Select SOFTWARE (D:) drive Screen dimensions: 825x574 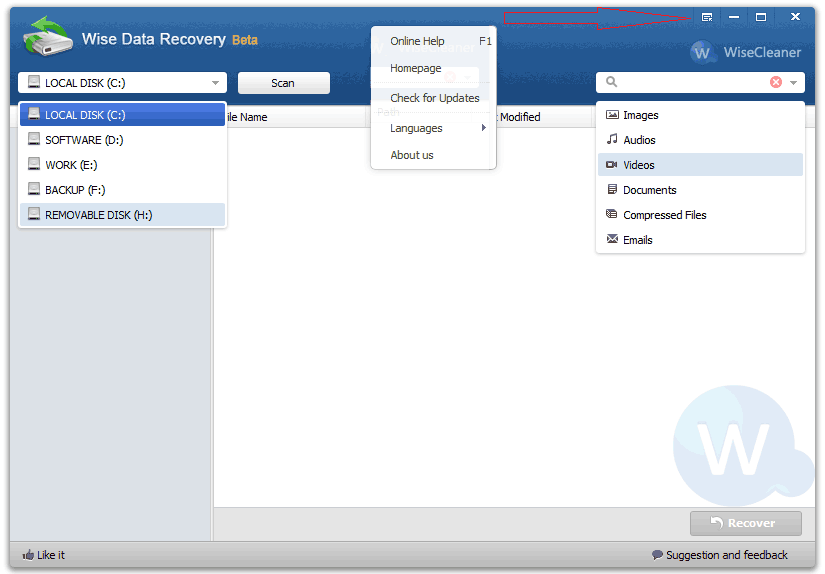click(123, 140)
